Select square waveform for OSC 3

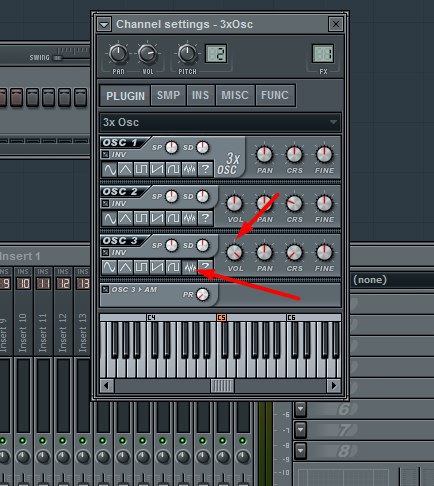click(x=141, y=267)
